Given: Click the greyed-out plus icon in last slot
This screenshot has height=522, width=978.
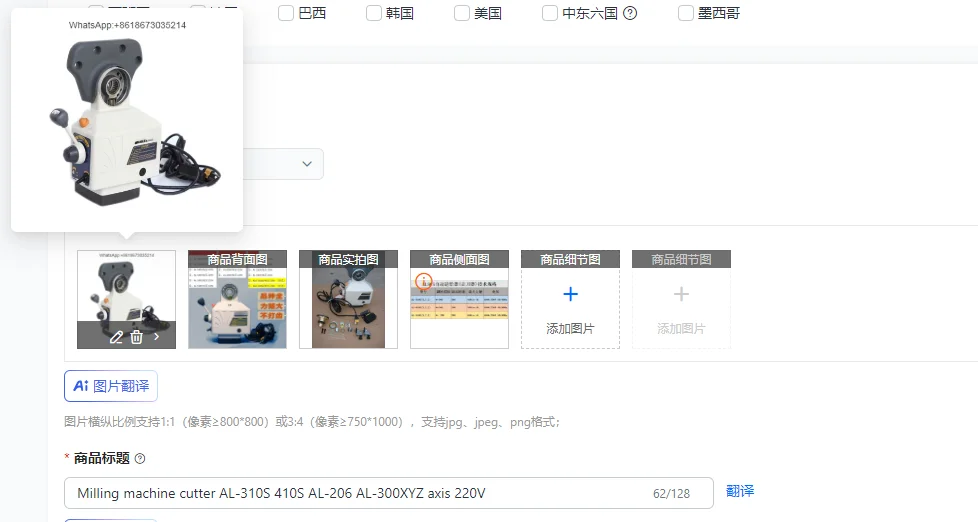Looking at the screenshot, I should [x=681, y=294].
